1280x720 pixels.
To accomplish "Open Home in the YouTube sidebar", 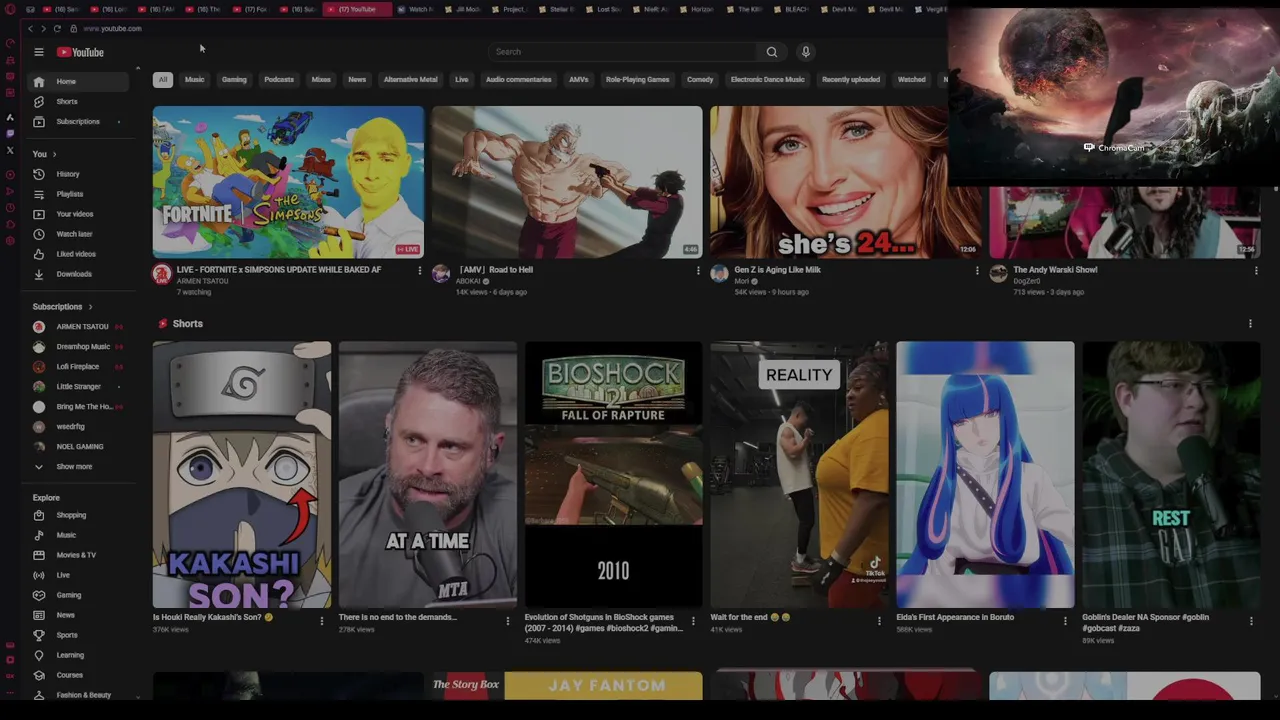I will tap(78, 81).
